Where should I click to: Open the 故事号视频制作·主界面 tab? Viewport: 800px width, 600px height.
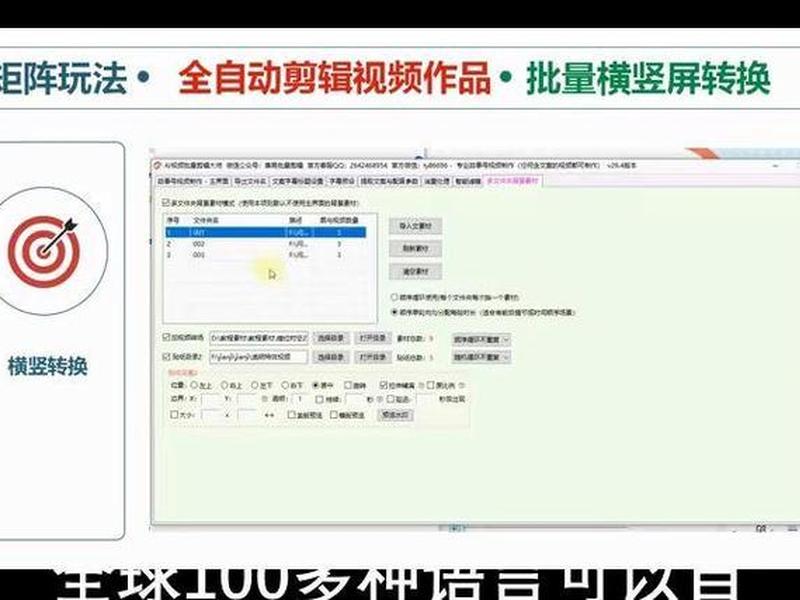193,182
